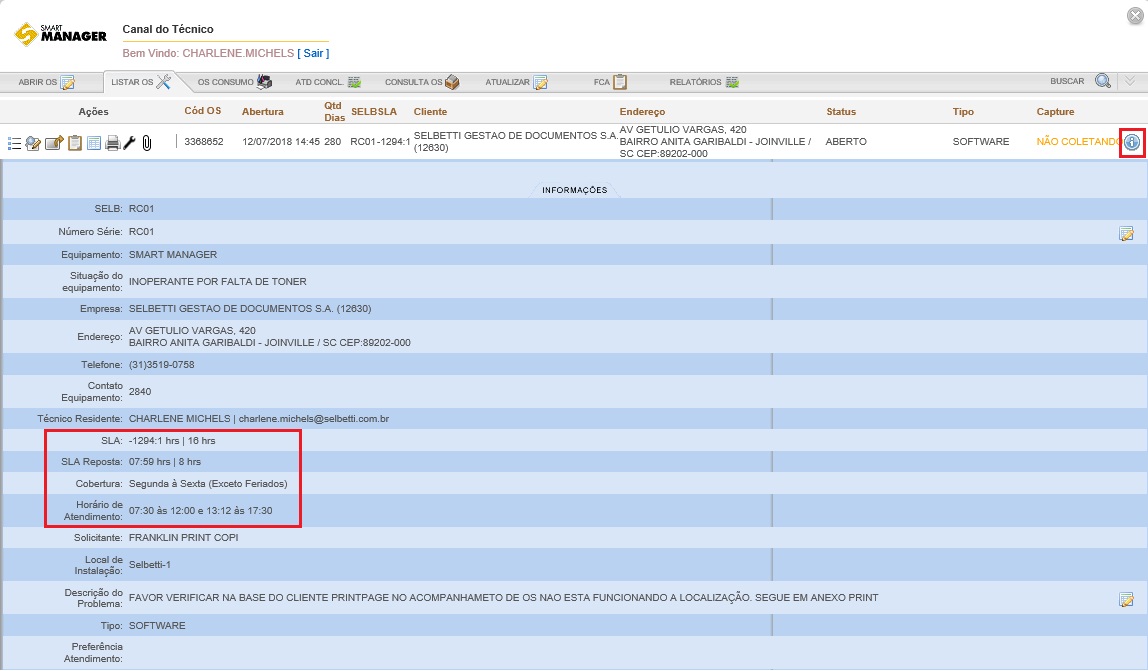Click the Status column header
The height and width of the screenshot is (671, 1148).
click(x=840, y=111)
